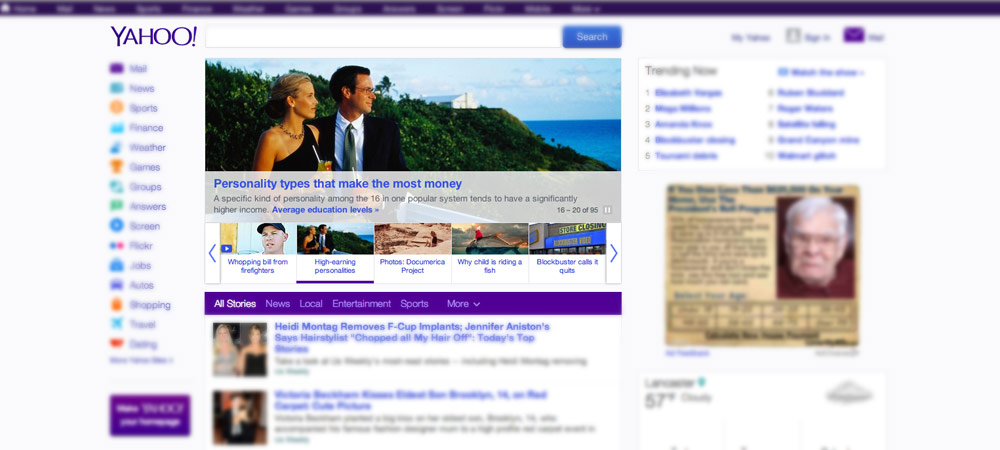The width and height of the screenshot is (1000, 450).
Task: Click the Mail envelope icon in left sidebar
Action: (x=117, y=68)
